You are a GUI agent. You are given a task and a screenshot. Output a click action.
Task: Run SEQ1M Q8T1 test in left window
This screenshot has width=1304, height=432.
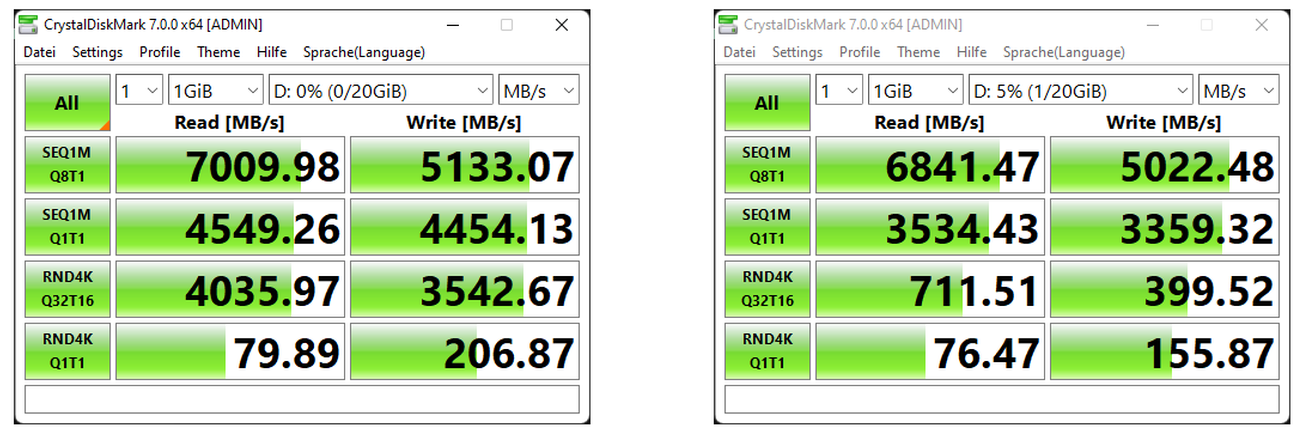coord(67,165)
